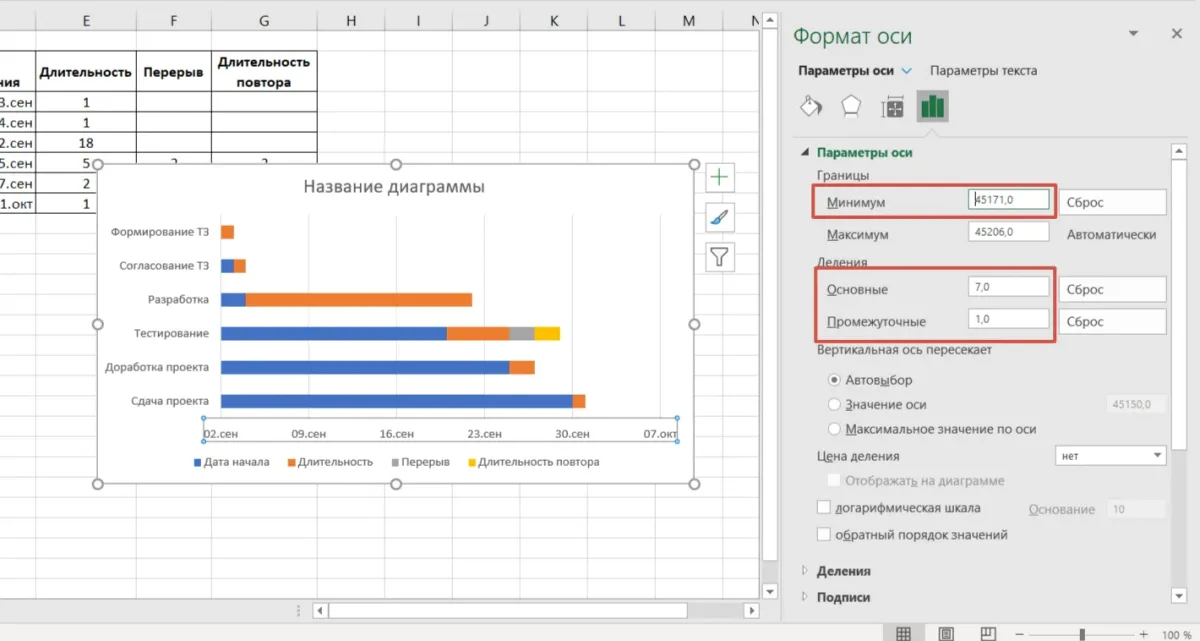Click the Максимум value input field

point(1008,232)
